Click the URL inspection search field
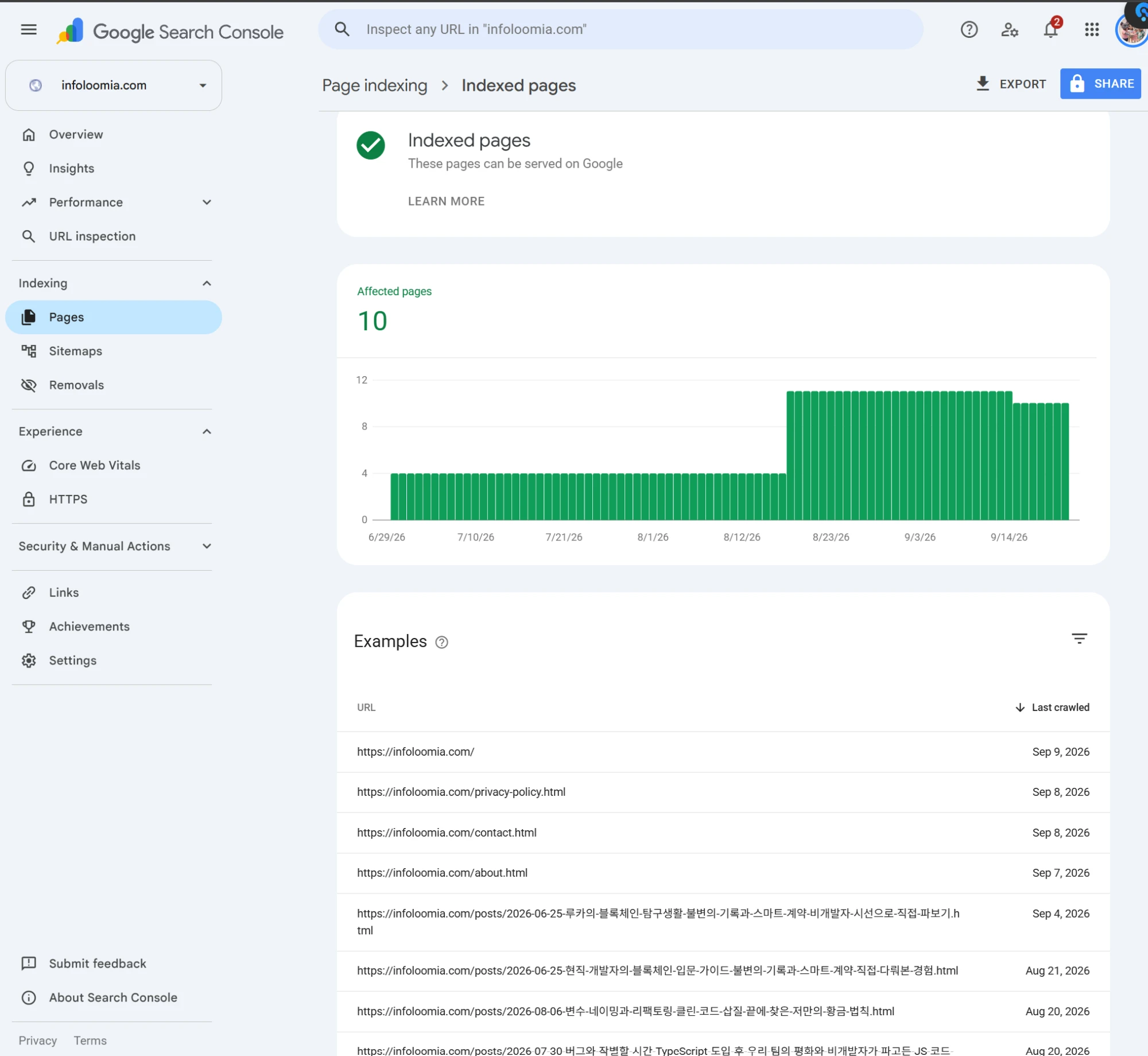Image resolution: width=1148 pixels, height=1056 pixels. pos(620,29)
